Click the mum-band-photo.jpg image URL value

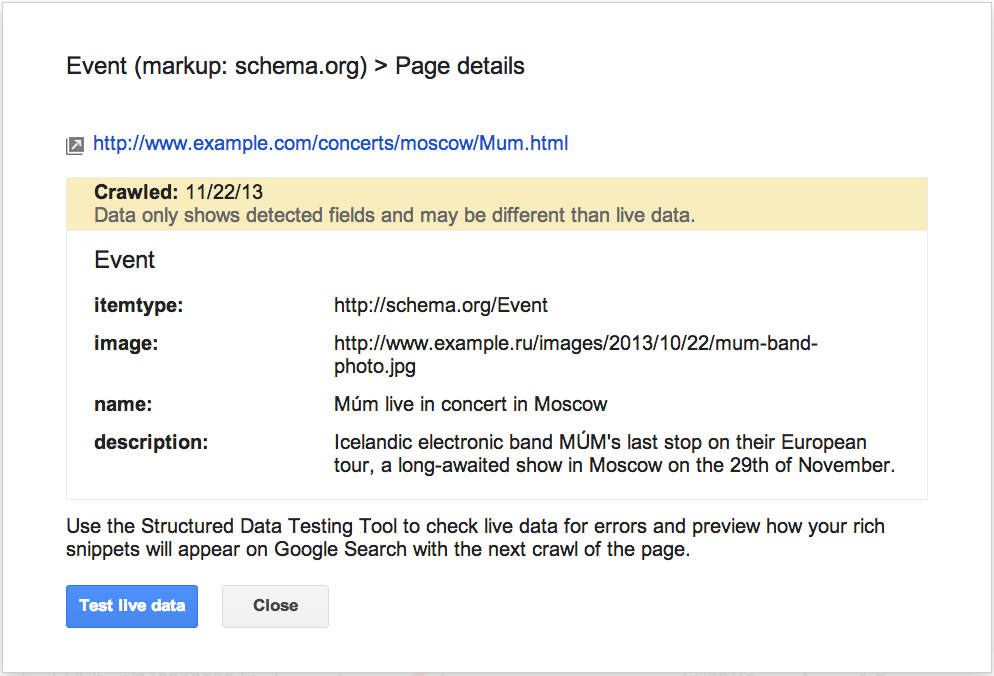pyautogui.click(x=575, y=355)
